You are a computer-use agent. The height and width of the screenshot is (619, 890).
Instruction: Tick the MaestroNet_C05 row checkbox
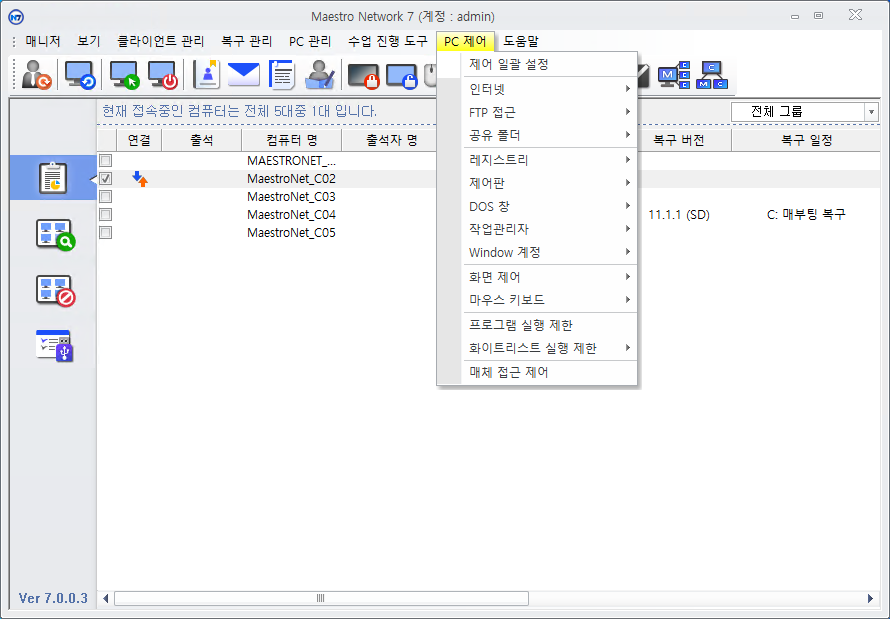click(x=105, y=233)
